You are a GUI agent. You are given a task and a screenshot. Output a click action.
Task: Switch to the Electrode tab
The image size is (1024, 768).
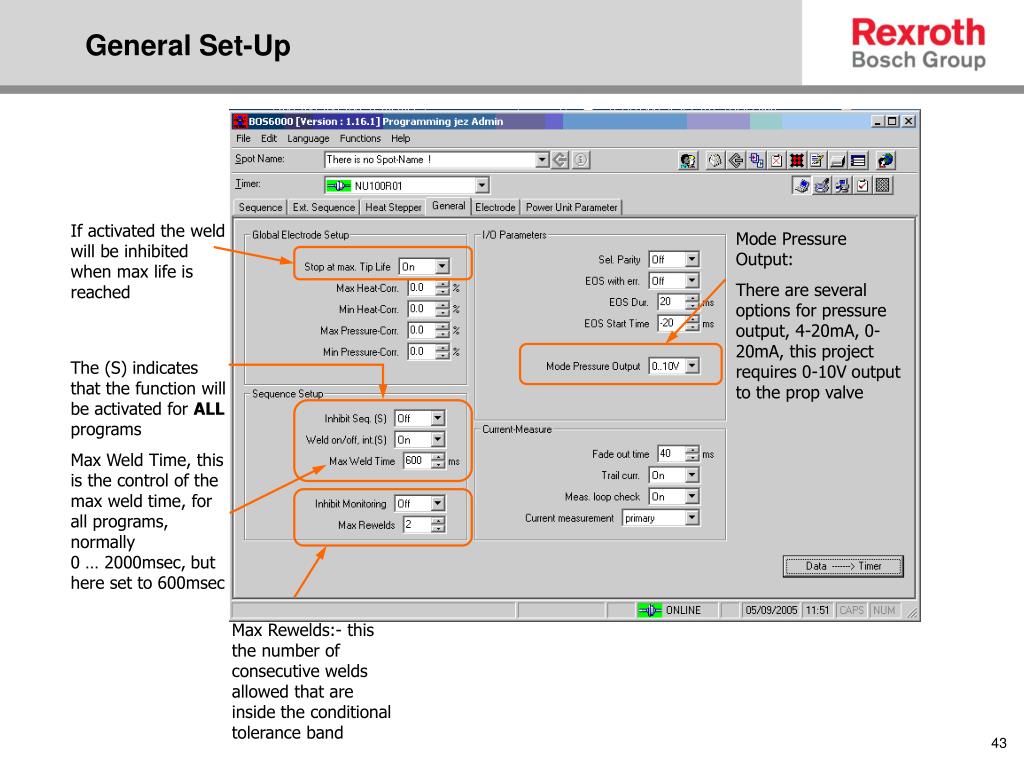(495, 207)
